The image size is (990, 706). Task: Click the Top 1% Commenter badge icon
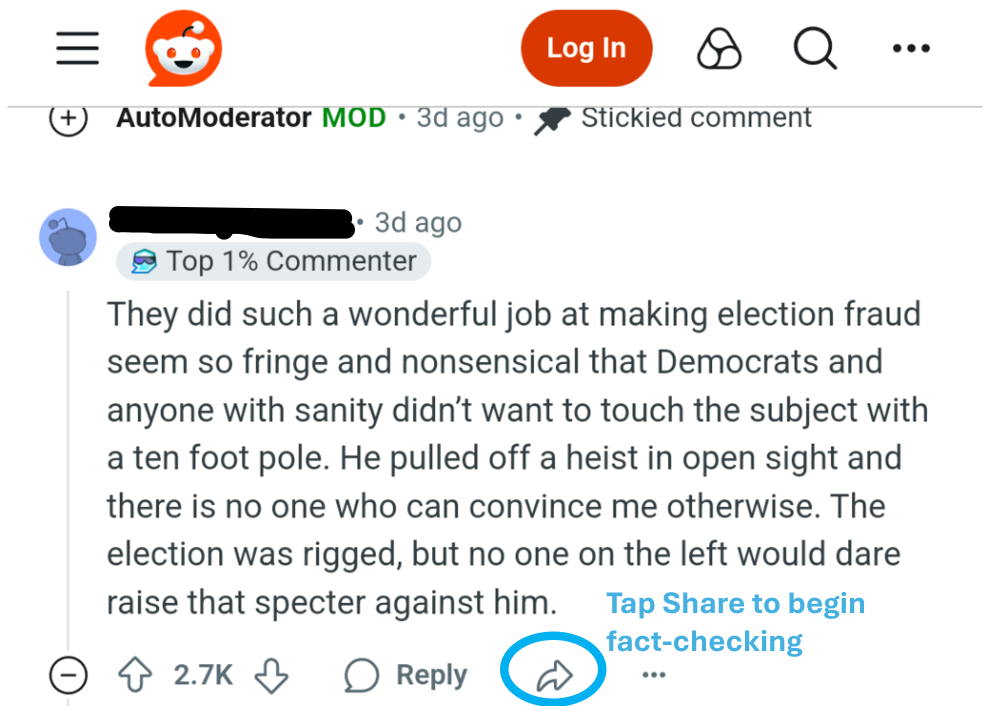tap(146, 261)
